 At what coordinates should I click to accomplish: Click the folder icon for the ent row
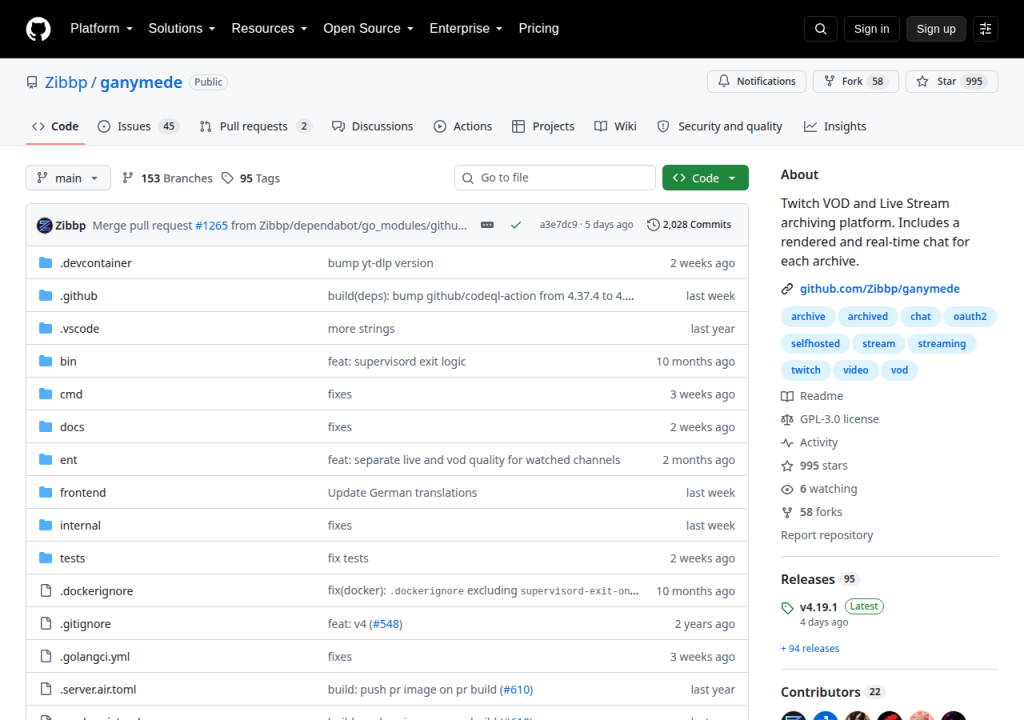[45, 459]
